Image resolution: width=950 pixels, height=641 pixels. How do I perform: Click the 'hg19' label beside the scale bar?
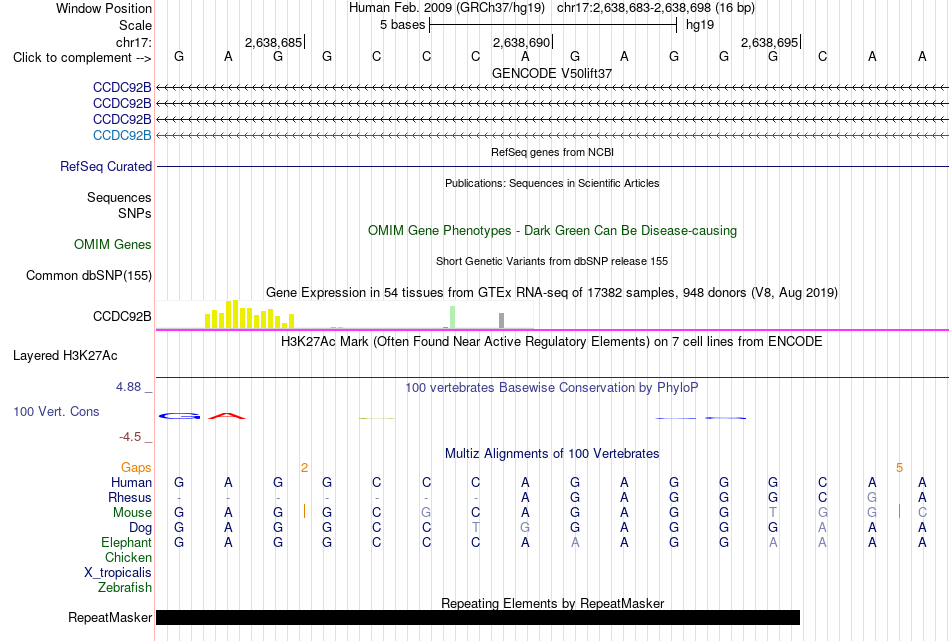(700, 25)
